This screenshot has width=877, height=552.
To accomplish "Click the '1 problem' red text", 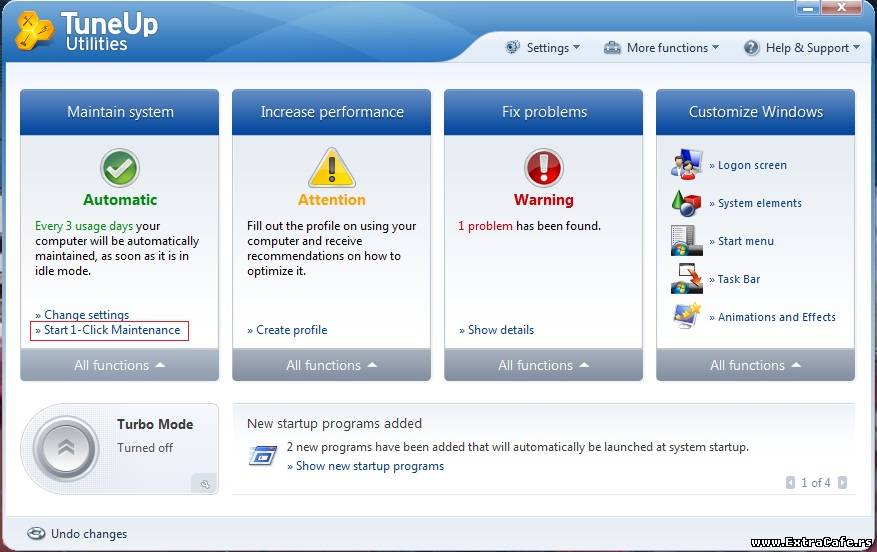I will [485, 226].
